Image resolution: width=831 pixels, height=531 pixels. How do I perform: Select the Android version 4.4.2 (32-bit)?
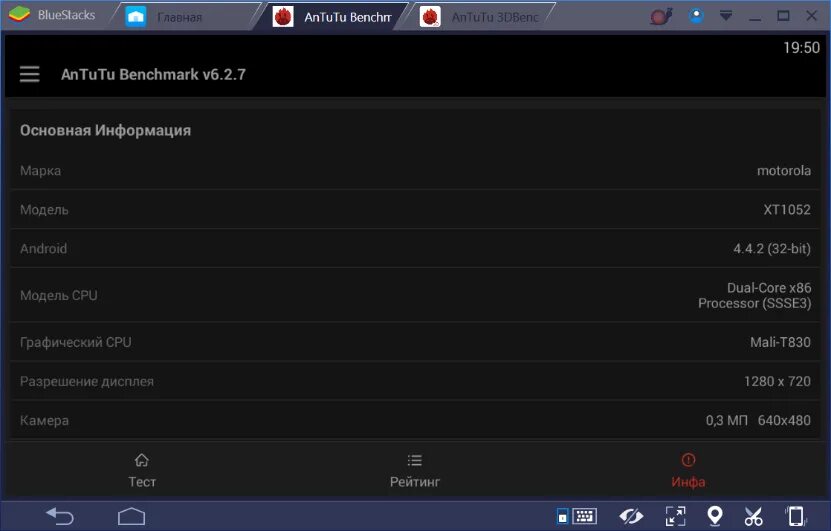tap(772, 249)
